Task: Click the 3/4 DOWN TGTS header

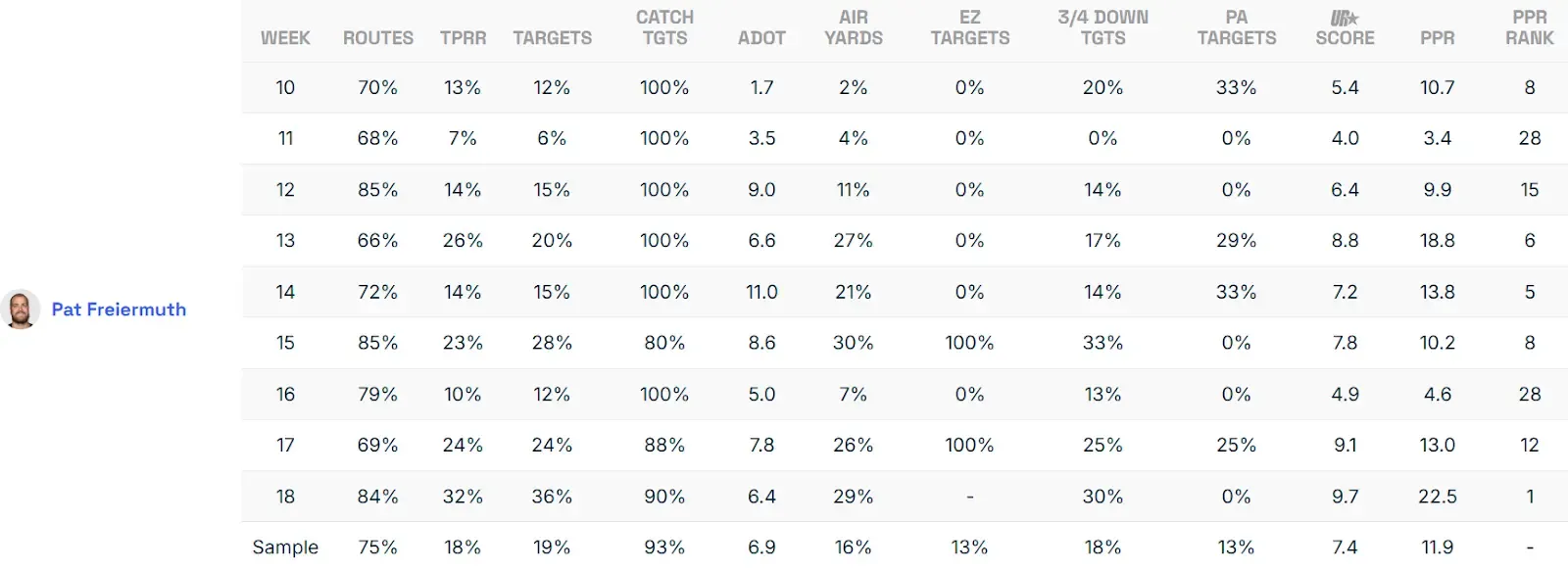Action: coord(1102,28)
